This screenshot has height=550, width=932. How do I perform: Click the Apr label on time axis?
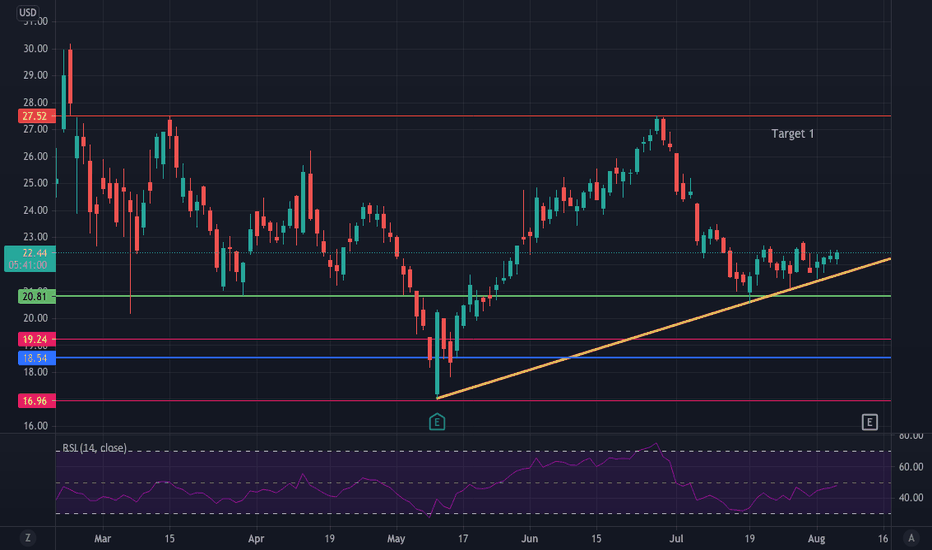click(x=256, y=539)
